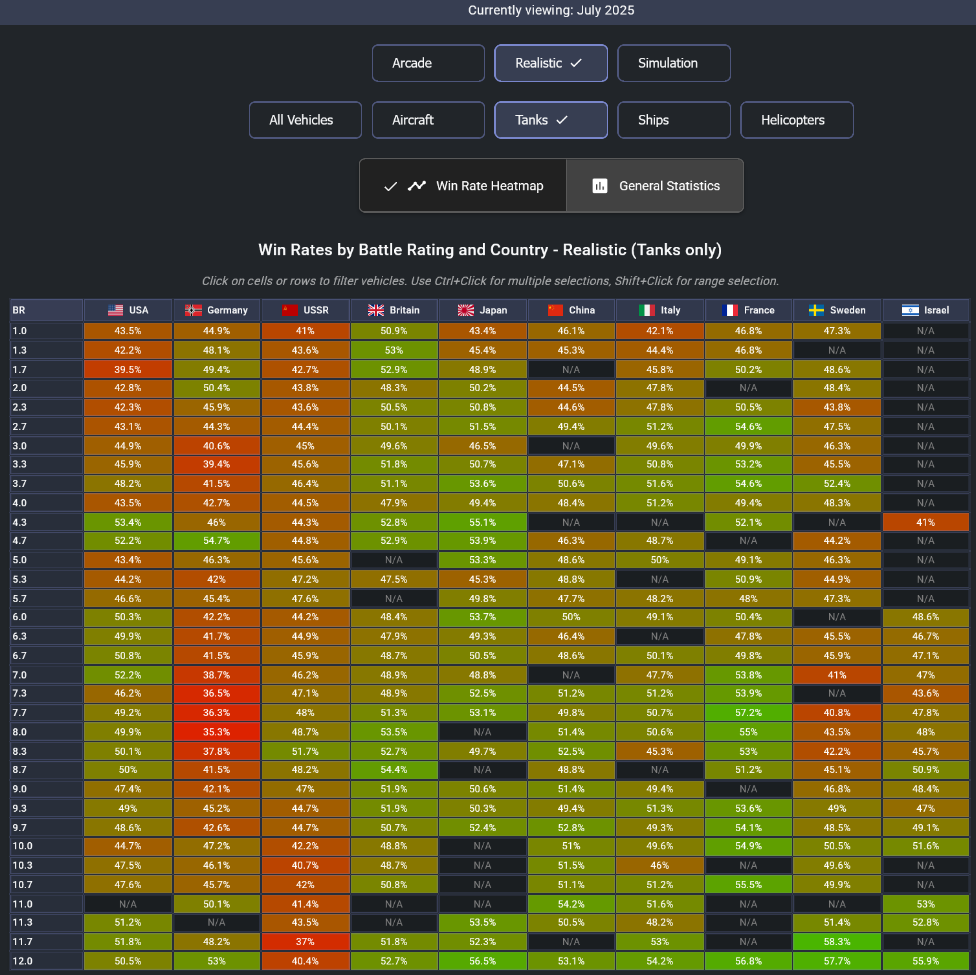
Task: Click the USSR 37% cell at BR 11.7
Action: coord(305,941)
